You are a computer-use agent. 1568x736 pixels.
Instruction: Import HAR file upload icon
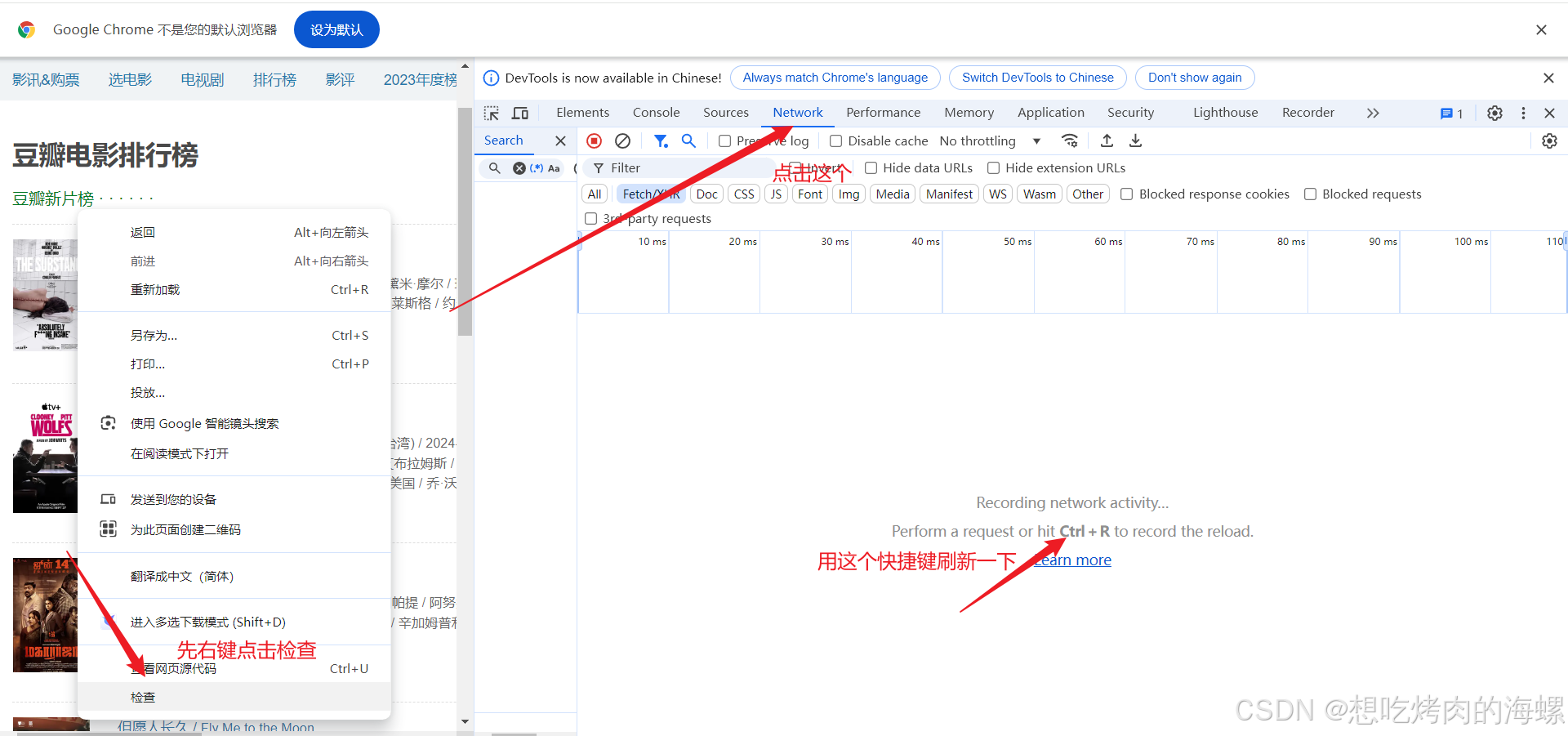(x=1107, y=141)
